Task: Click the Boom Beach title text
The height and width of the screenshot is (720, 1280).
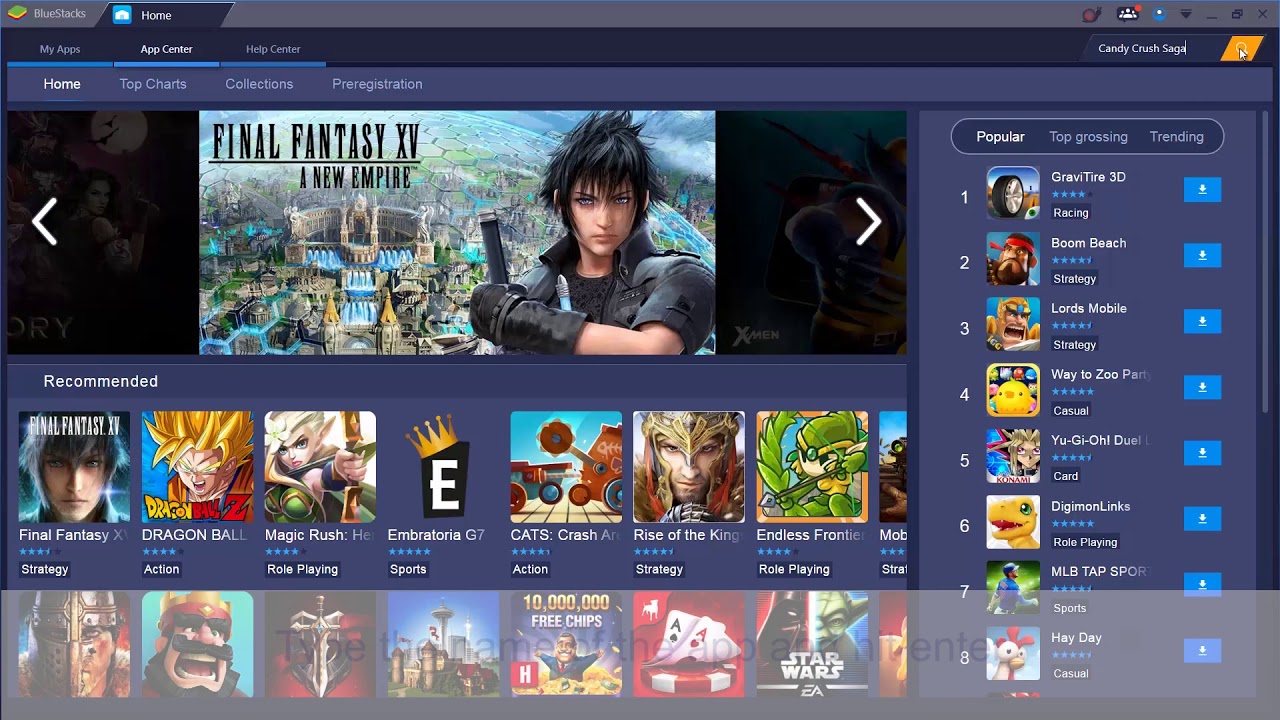Action: click(x=1088, y=243)
